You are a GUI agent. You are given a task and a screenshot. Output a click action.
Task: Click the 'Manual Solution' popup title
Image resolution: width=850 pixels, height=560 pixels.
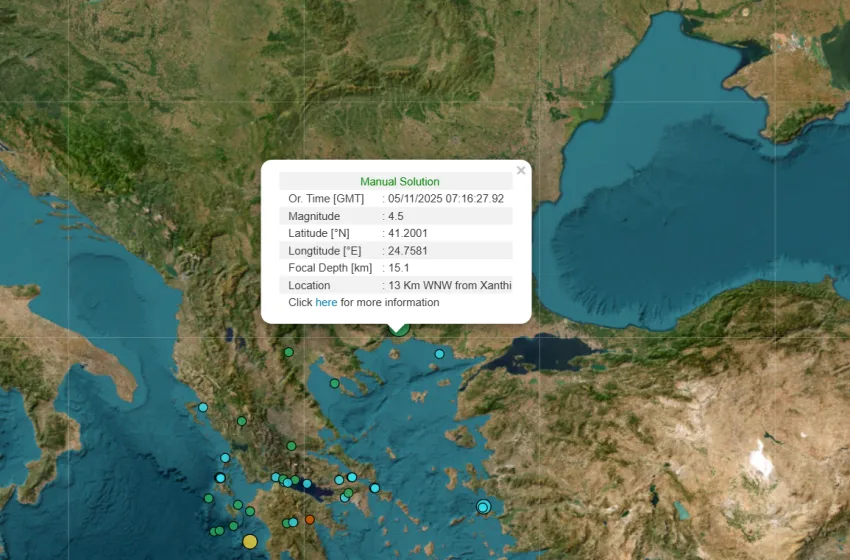pos(399,181)
